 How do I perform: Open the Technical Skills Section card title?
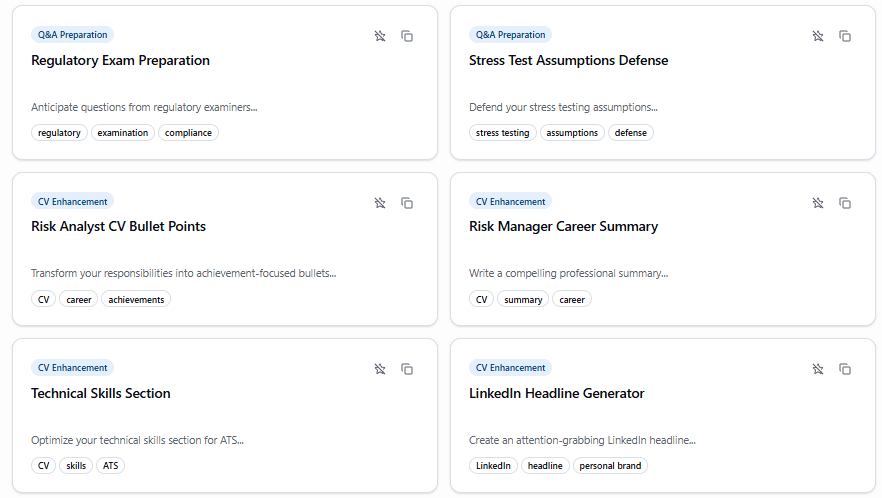(101, 394)
